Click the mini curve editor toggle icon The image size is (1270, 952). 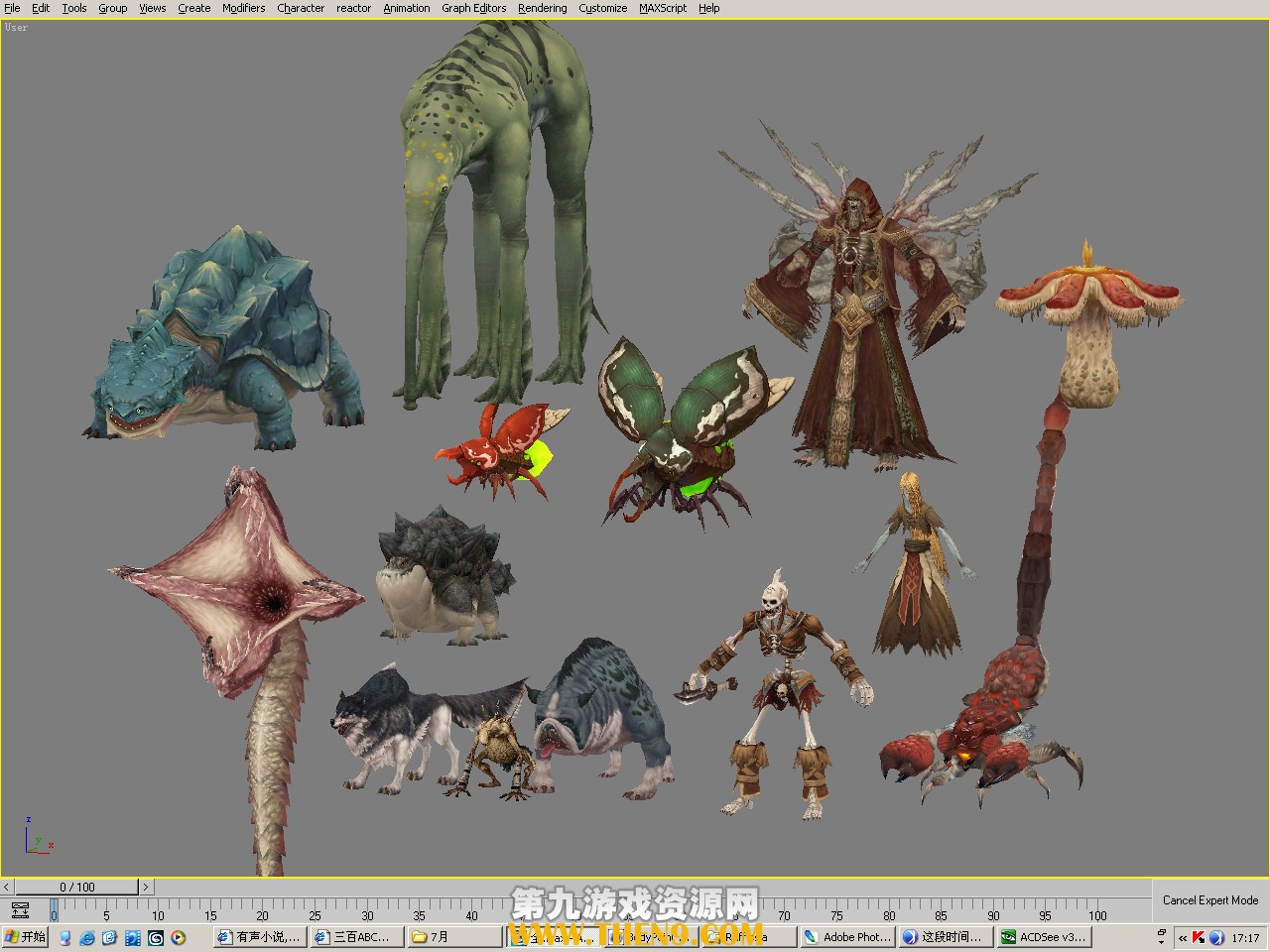(x=20, y=909)
